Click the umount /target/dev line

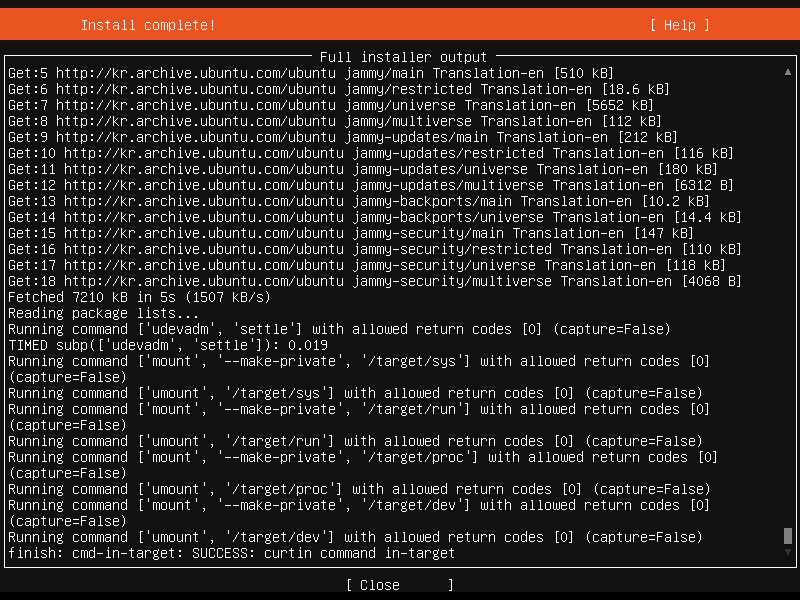point(355,537)
